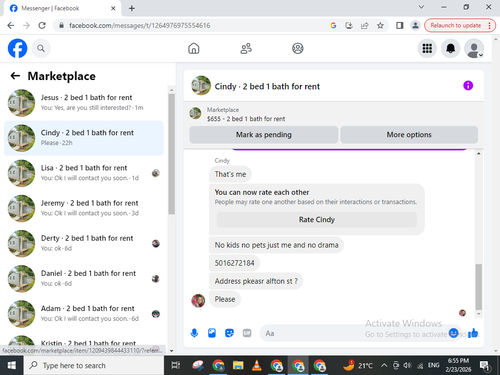Open the Friends icon in top navigation
Screen dimensions: 500x375
point(246,49)
